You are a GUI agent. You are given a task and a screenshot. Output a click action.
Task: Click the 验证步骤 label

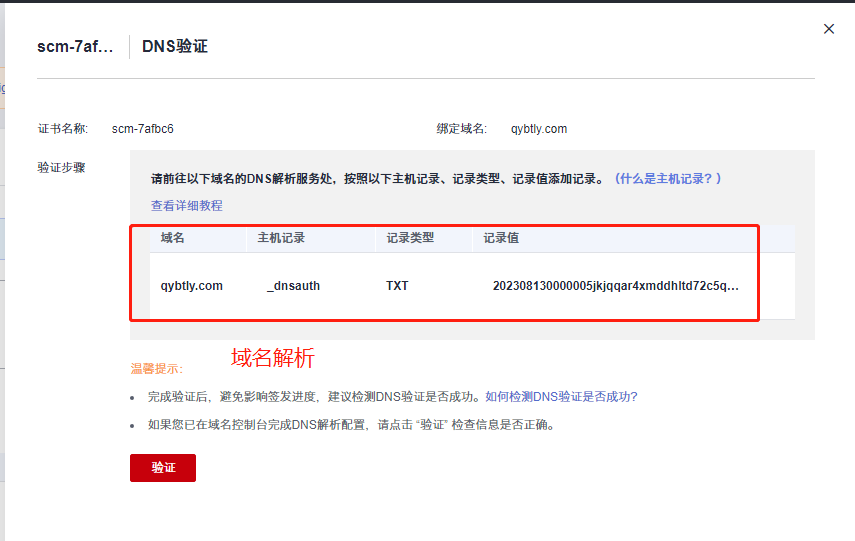tap(61, 167)
